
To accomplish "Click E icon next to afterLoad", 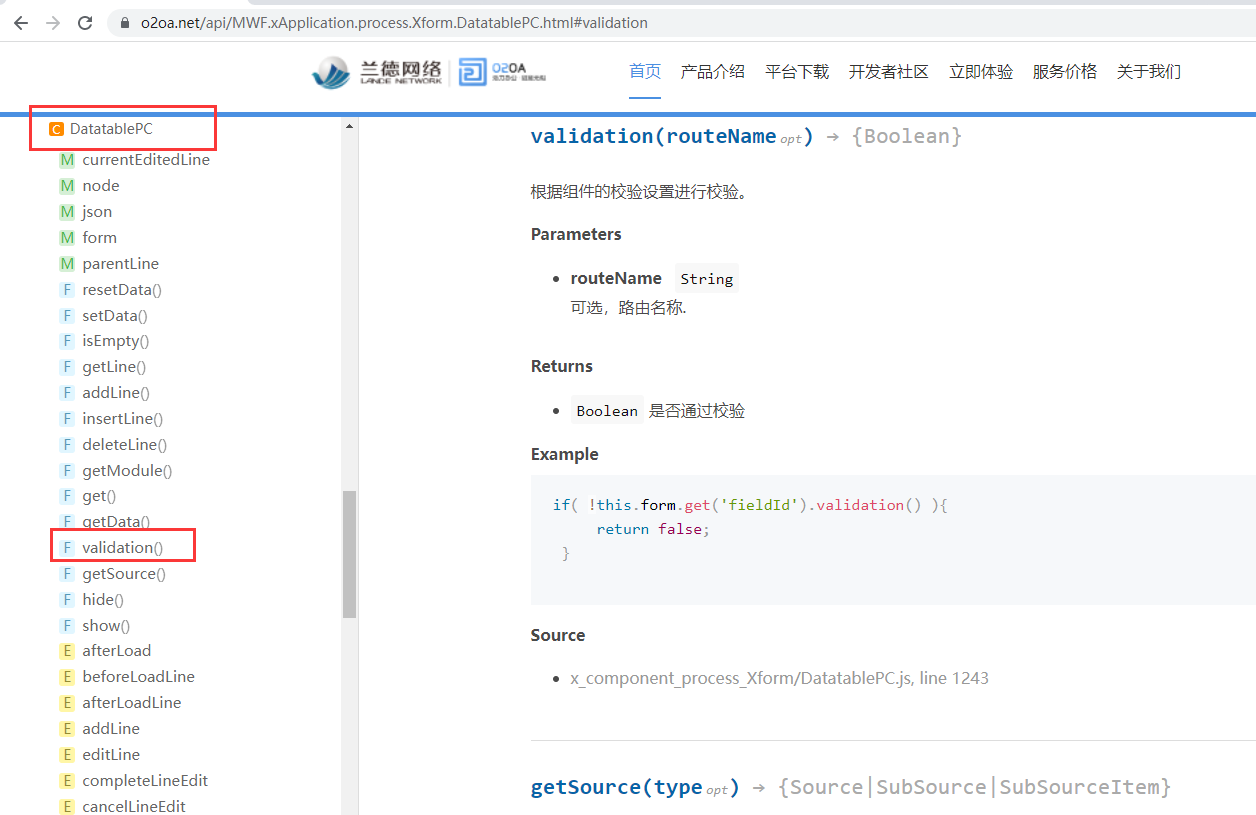I will 67,651.
